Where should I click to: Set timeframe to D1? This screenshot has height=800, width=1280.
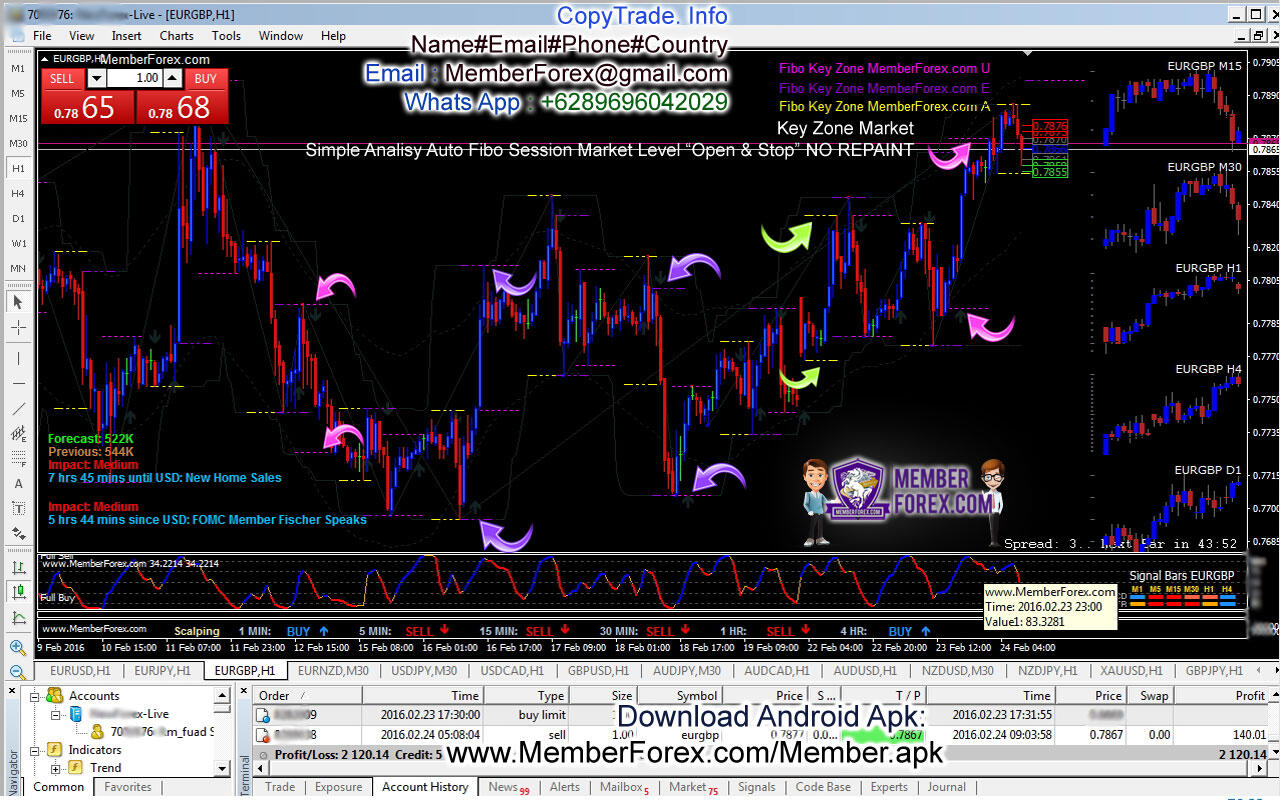[18, 218]
